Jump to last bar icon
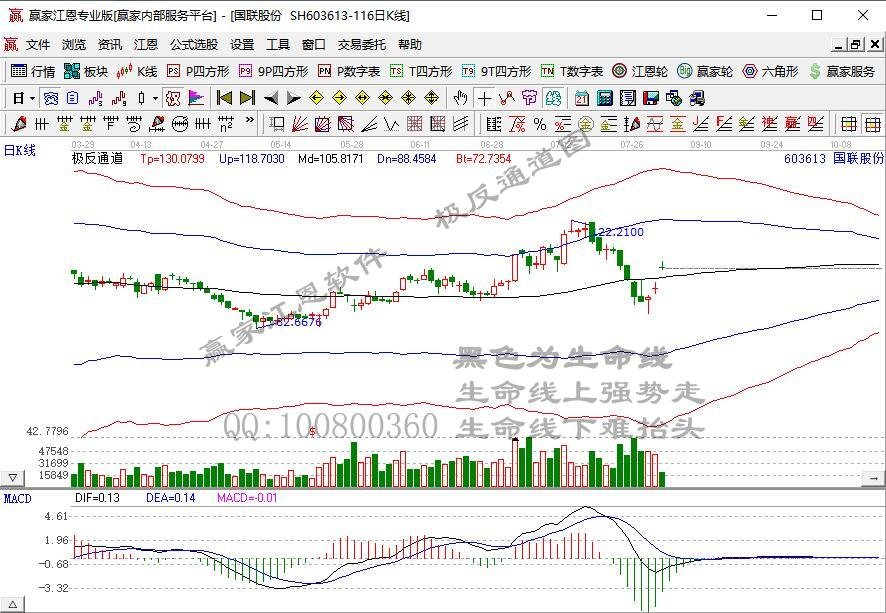The height and width of the screenshot is (613, 886). (x=247, y=99)
